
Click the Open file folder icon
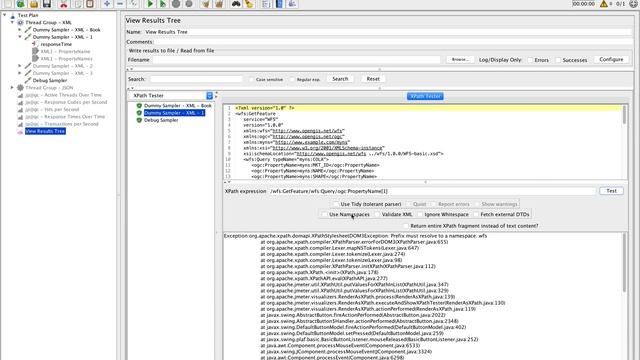click(x=33, y=4)
